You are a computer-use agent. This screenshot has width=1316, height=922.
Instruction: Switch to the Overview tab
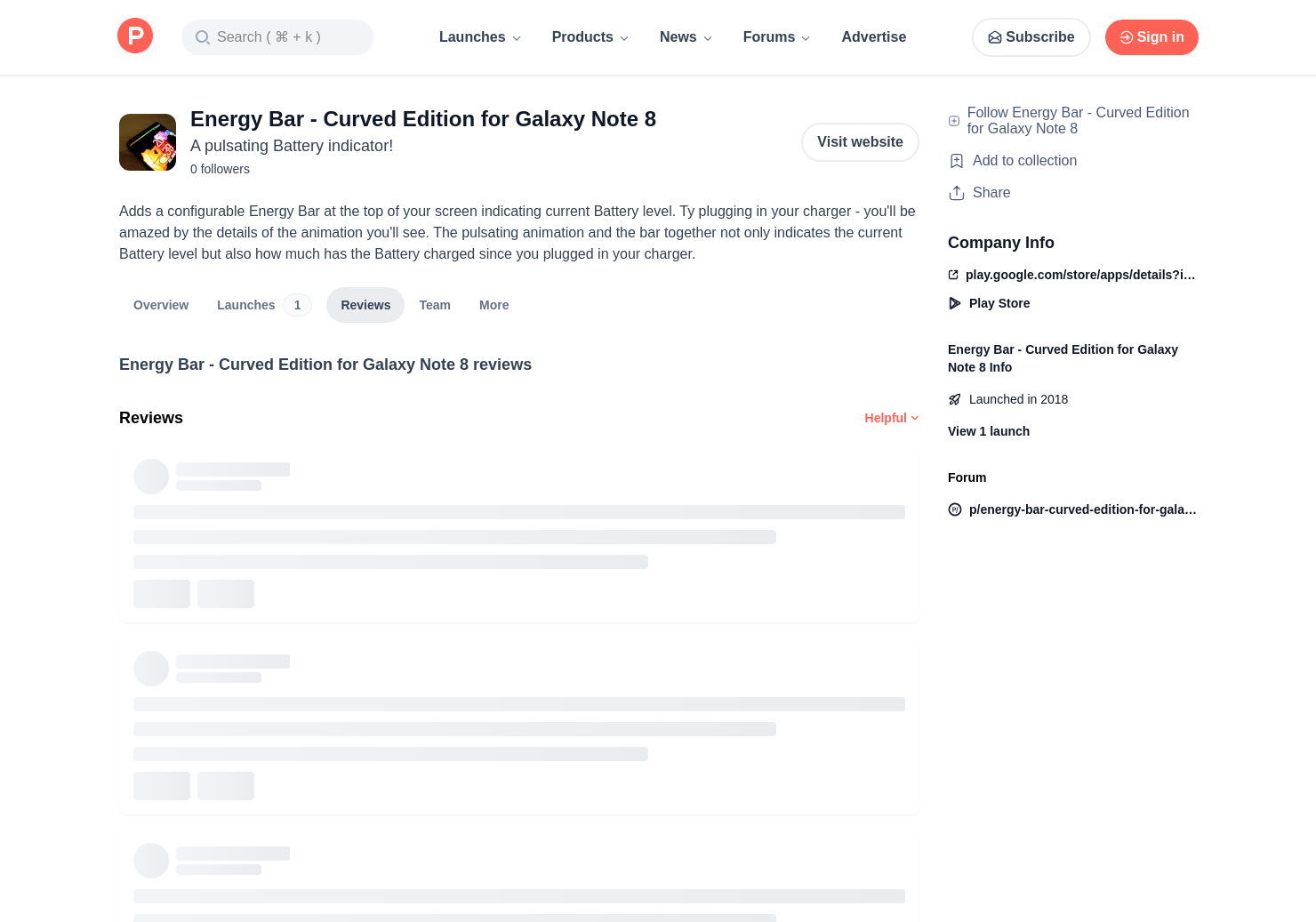point(161,305)
